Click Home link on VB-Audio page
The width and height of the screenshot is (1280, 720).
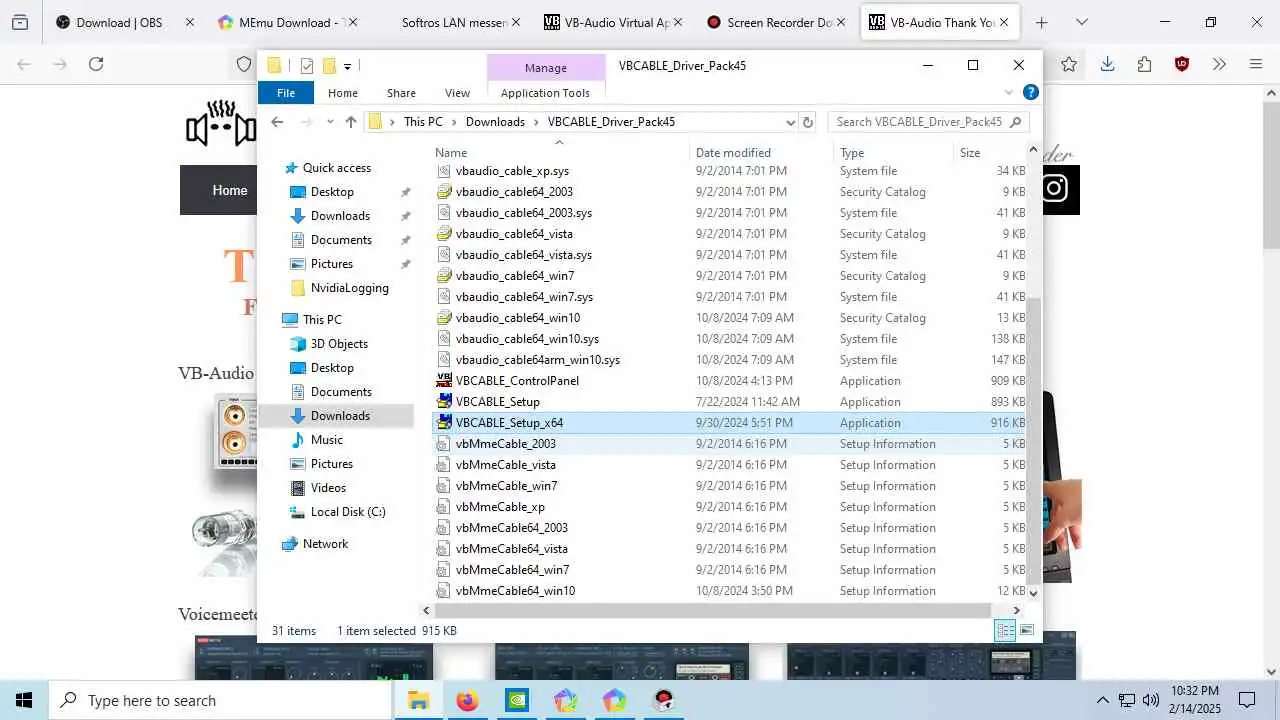pos(229,190)
